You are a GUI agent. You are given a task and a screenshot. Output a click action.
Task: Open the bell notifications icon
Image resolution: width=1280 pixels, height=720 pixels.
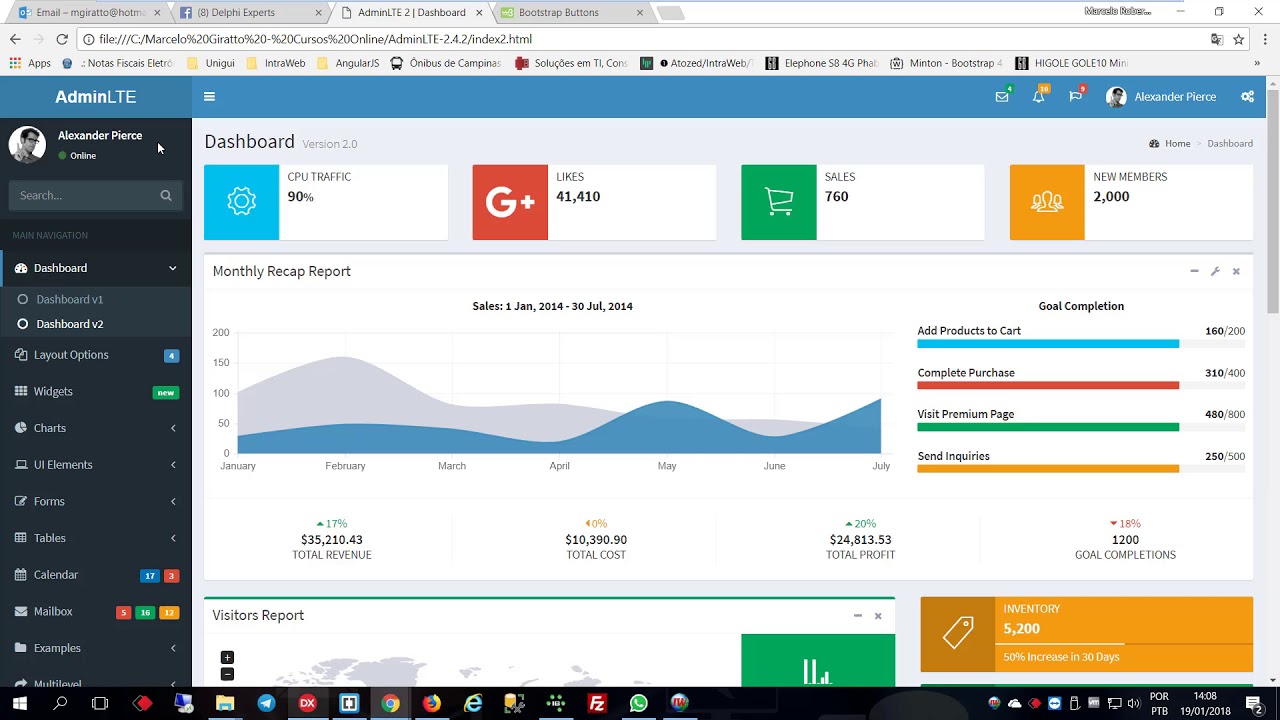(x=1039, y=97)
